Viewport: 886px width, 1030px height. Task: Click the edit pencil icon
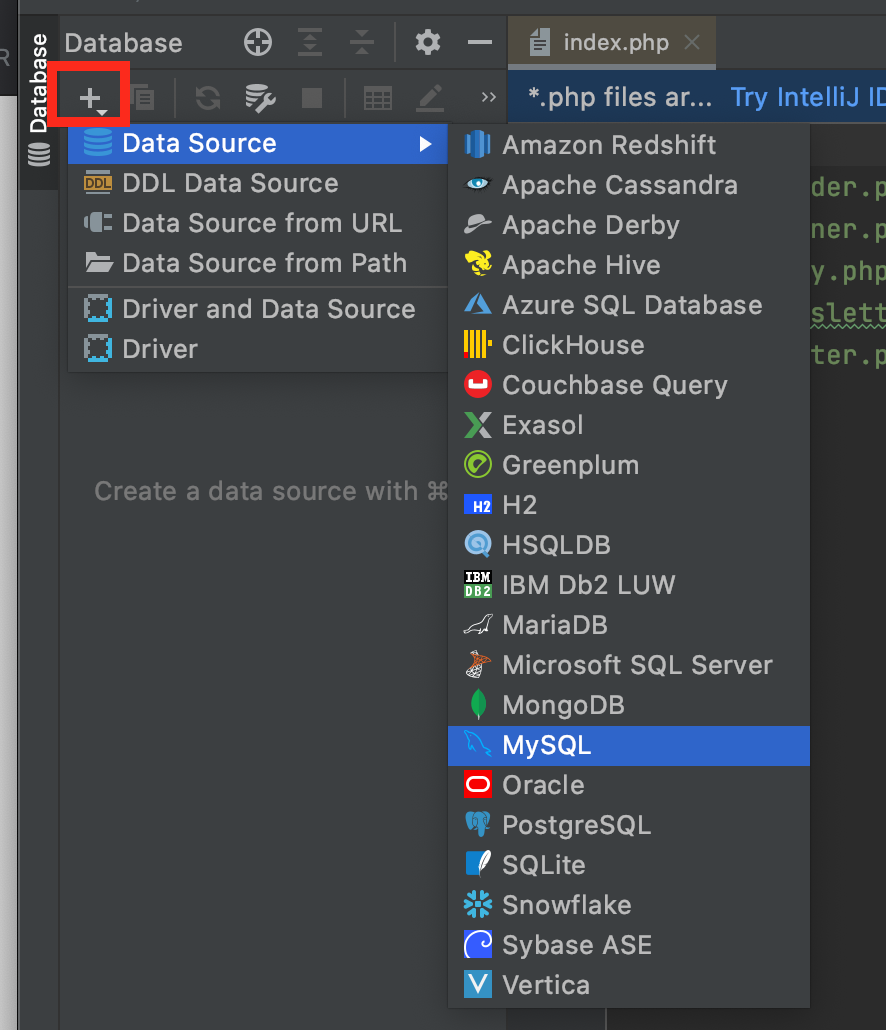[431, 99]
